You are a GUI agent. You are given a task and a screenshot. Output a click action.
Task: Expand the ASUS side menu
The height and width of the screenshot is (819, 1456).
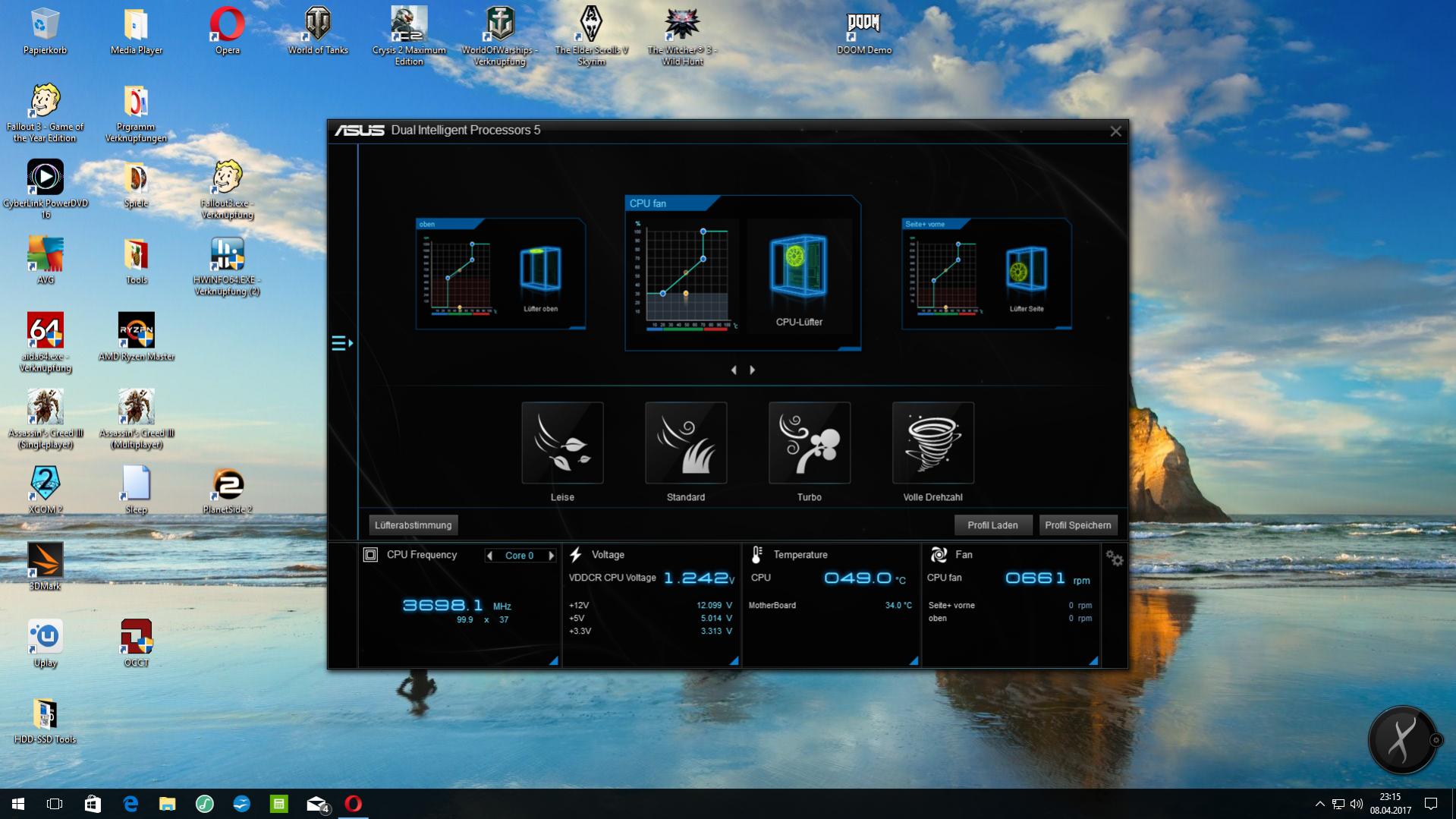[x=341, y=343]
